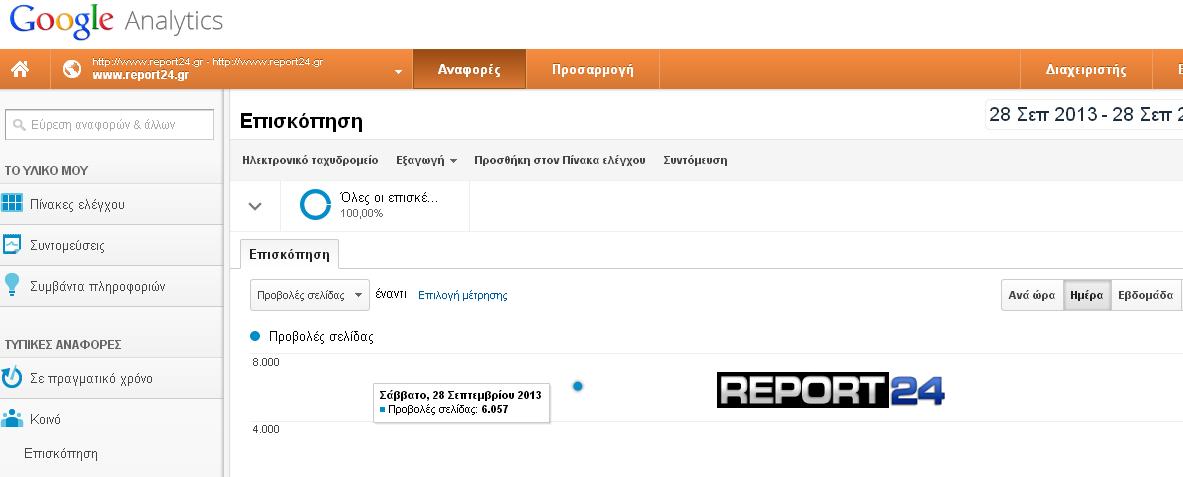Click the real-time clock icon

tap(12, 377)
